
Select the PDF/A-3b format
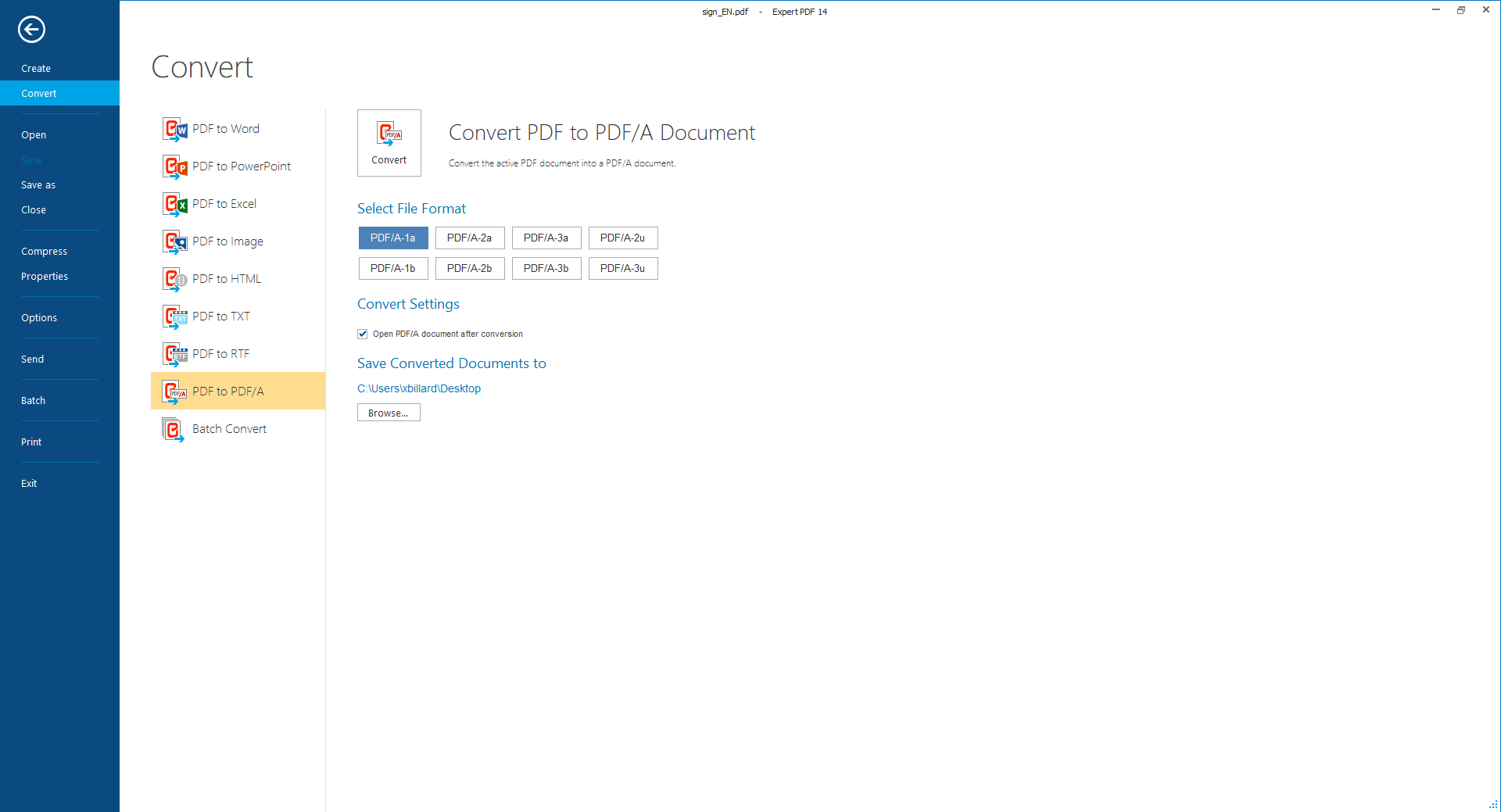[546, 268]
